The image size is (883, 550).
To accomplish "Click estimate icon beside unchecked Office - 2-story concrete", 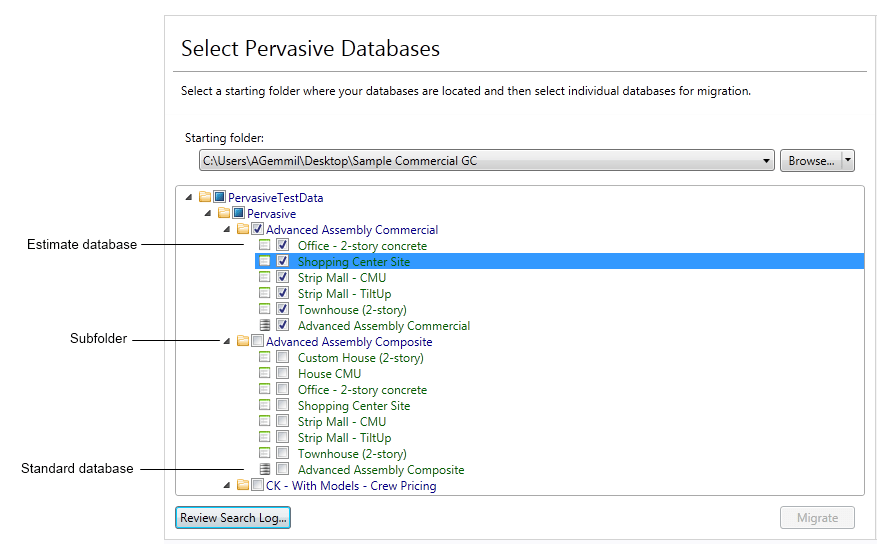I will 265,389.
